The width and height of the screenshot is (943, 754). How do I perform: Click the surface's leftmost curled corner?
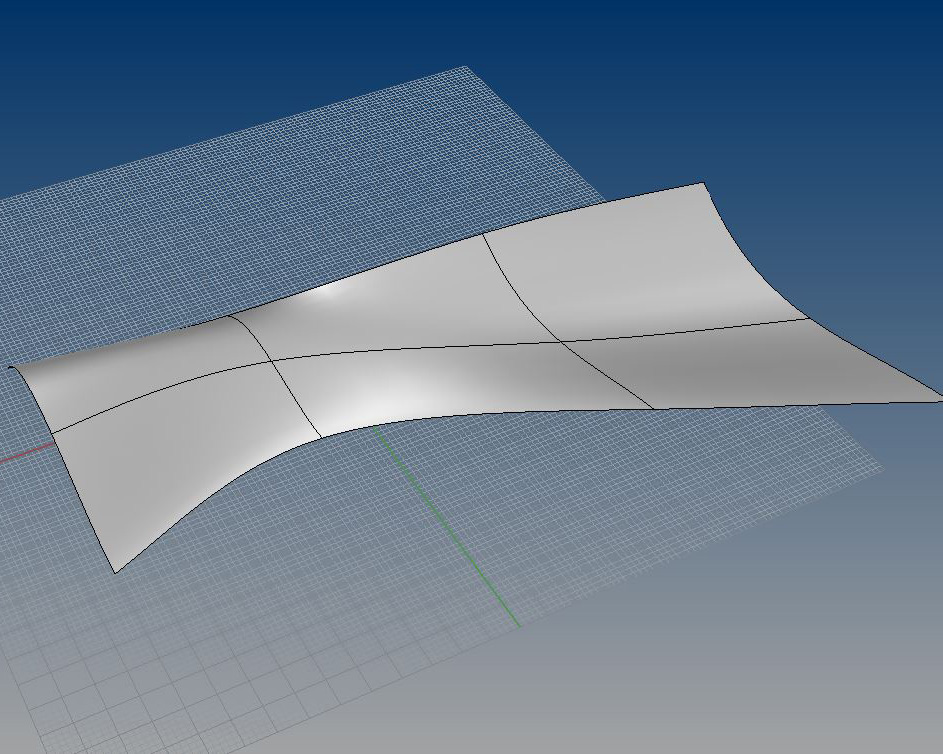pyautogui.click(x=12, y=367)
